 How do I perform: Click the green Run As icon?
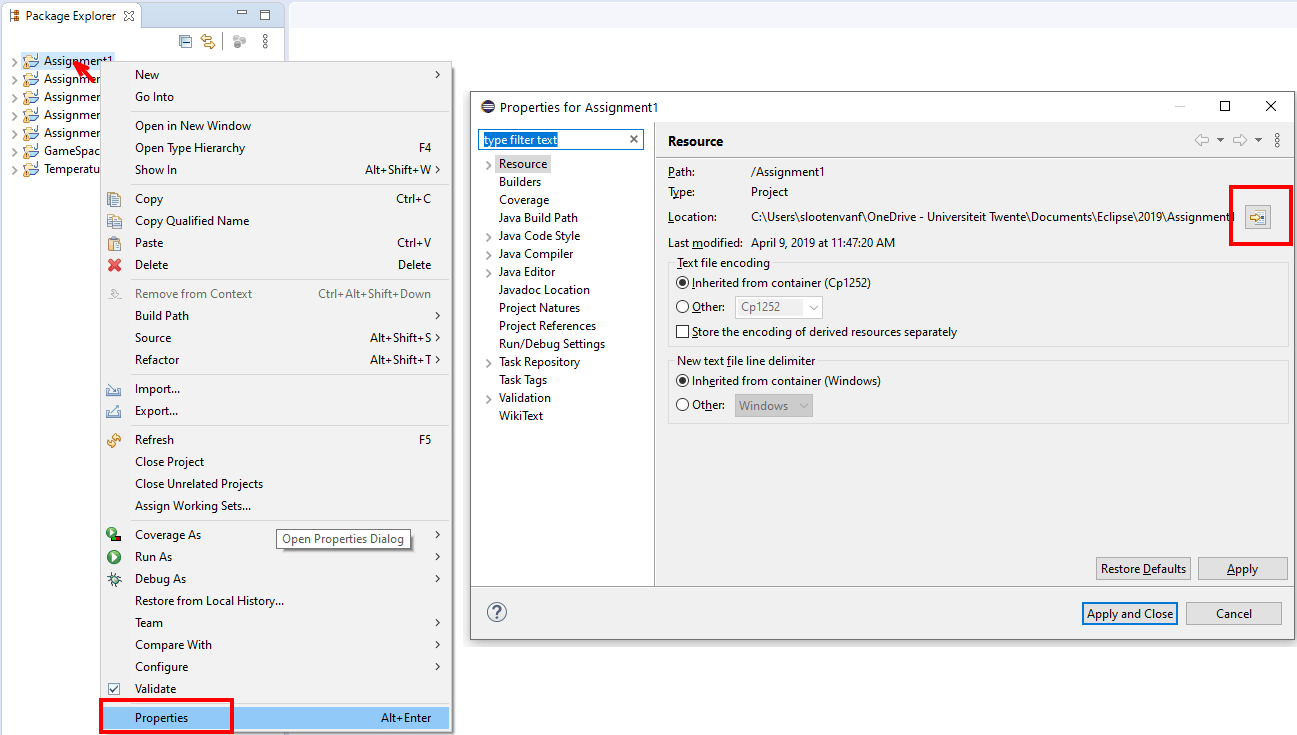pos(114,556)
